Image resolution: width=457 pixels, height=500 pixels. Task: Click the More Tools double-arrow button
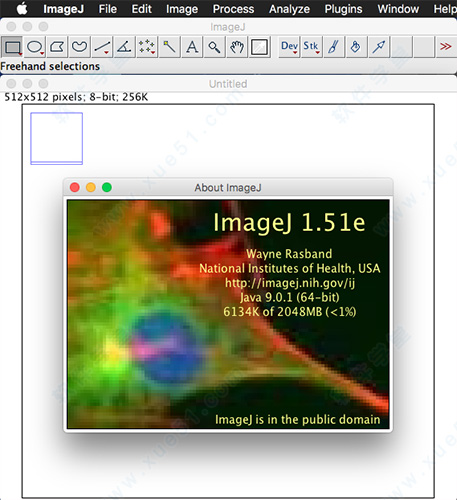[x=446, y=47]
